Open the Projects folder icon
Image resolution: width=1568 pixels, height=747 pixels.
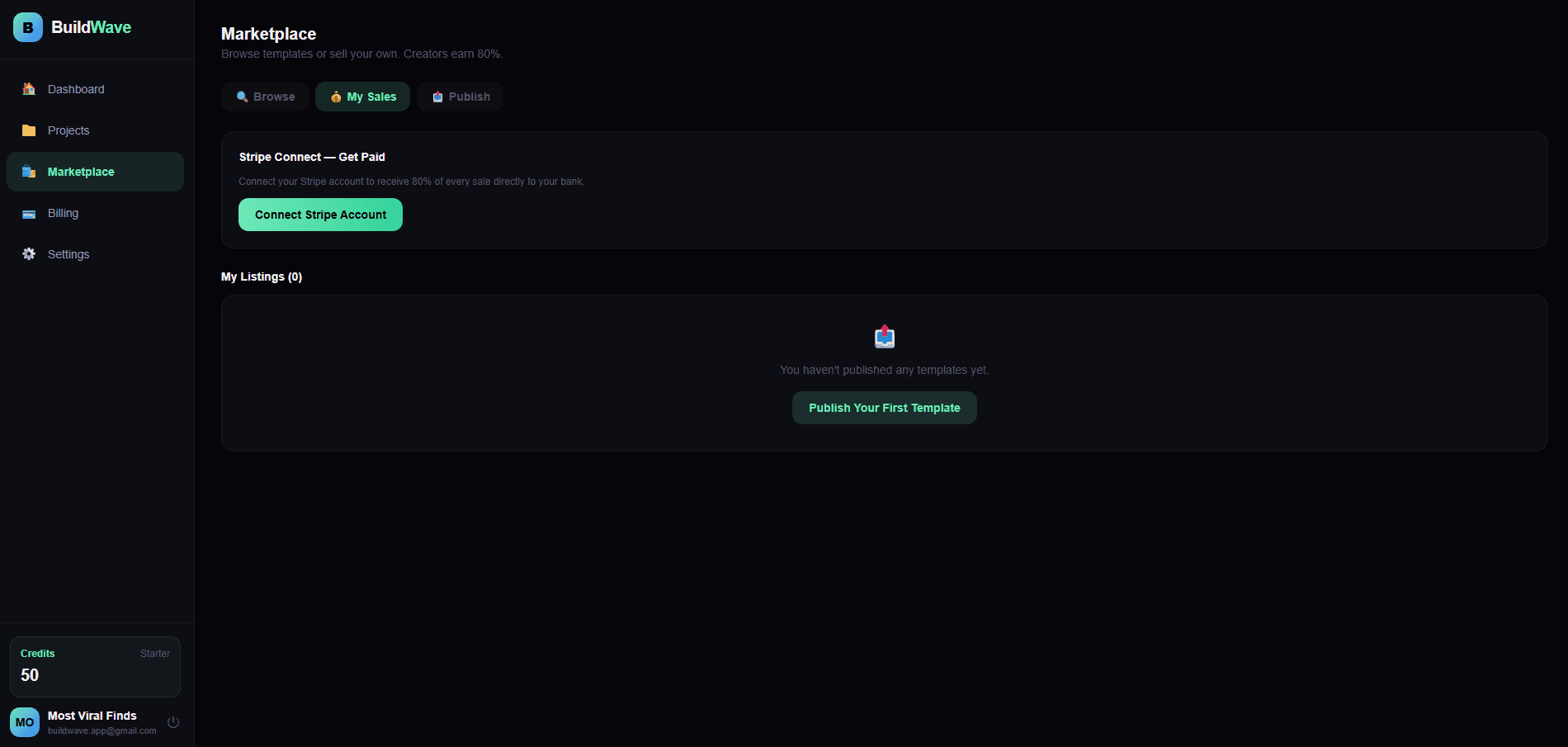point(28,130)
